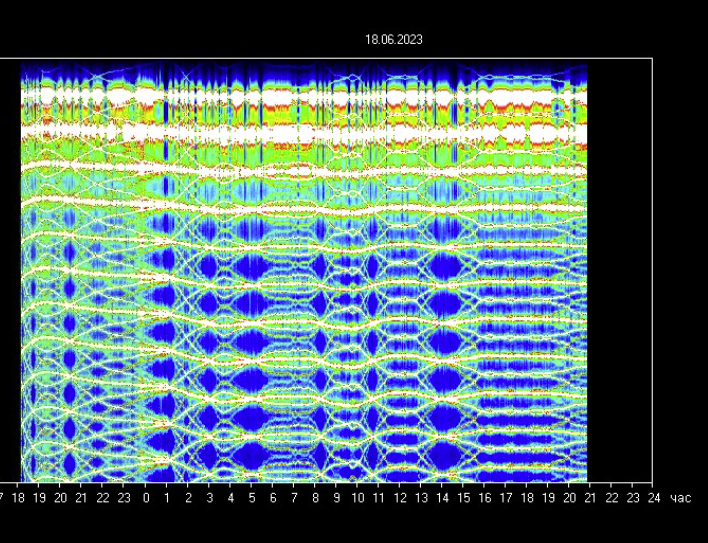Select the axis tick label 1
708x543 pixels.
[x=167, y=498]
